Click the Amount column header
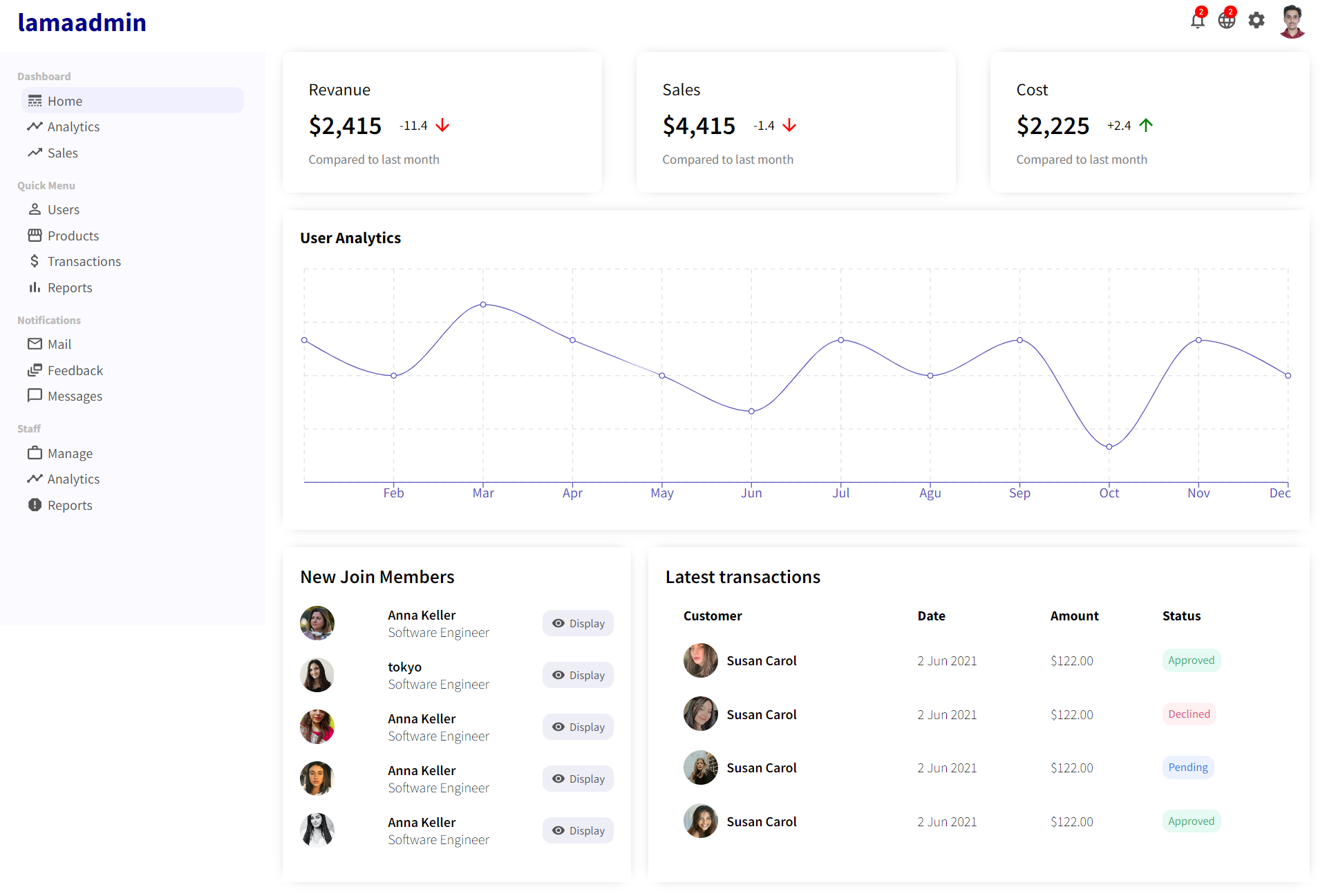Screen dimensions: 1327x896 coord(1074,616)
